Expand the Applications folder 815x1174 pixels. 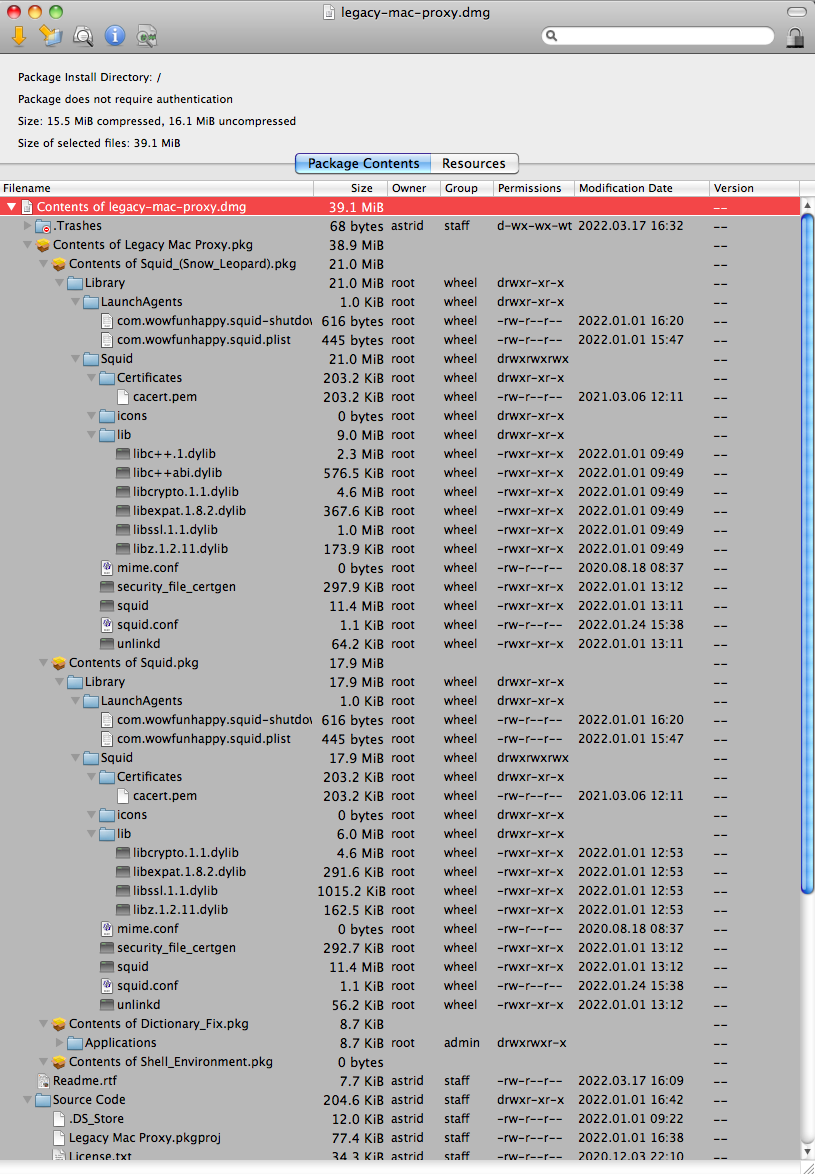pyautogui.click(x=59, y=1043)
